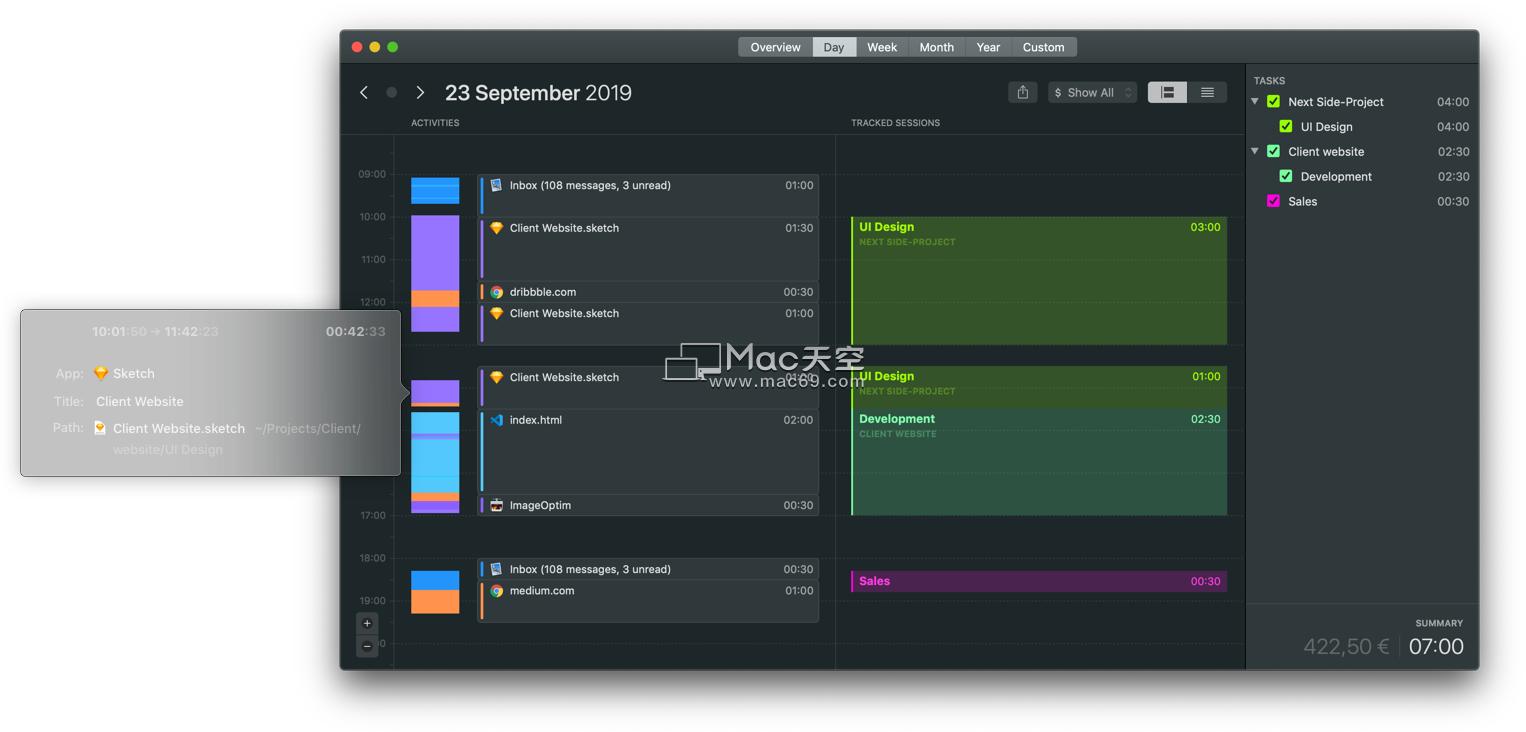Click the Development task in the Tasks list
1526x732 pixels.
(x=1336, y=177)
